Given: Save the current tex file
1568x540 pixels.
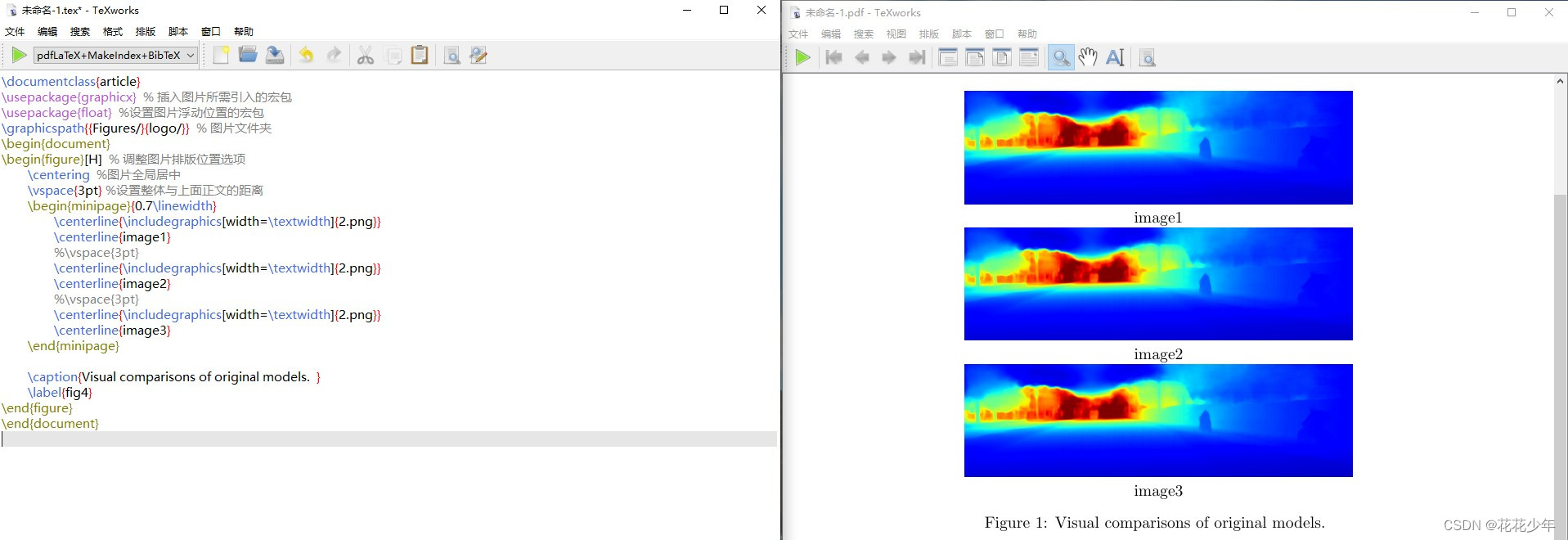Looking at the screenshot, I should [x=275, y=56].
